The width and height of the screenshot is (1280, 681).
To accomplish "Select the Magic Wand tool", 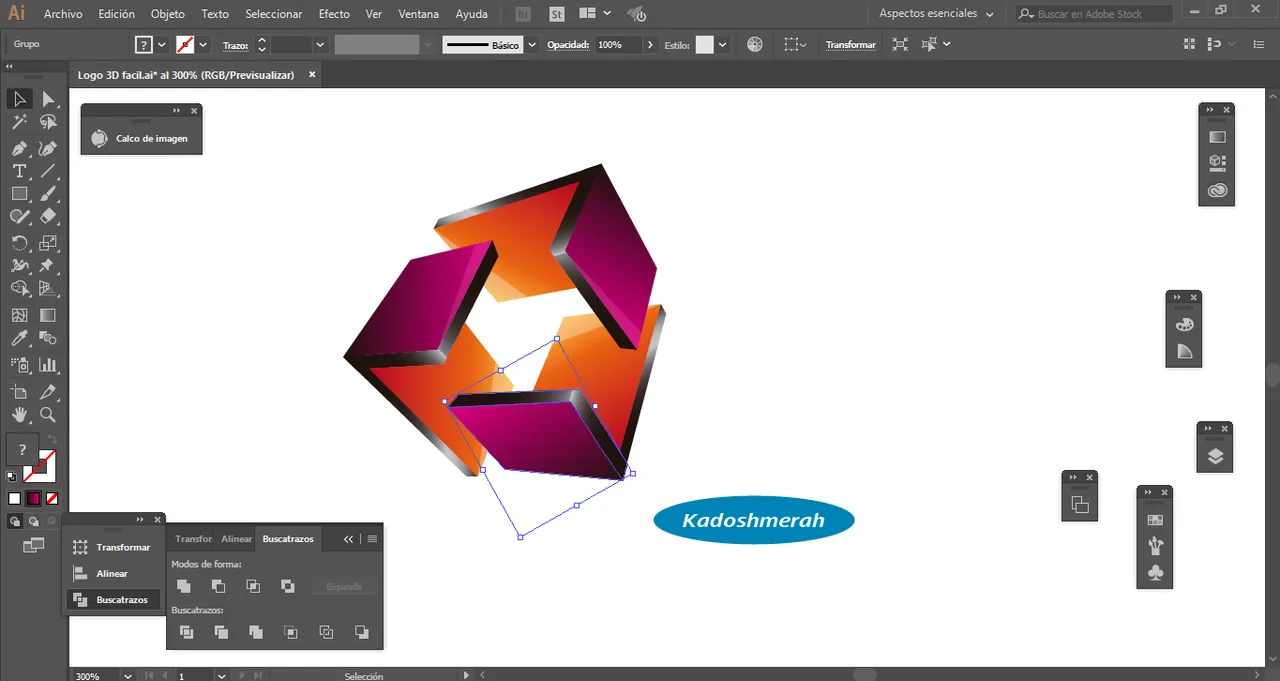I will (x=19, y=122).
